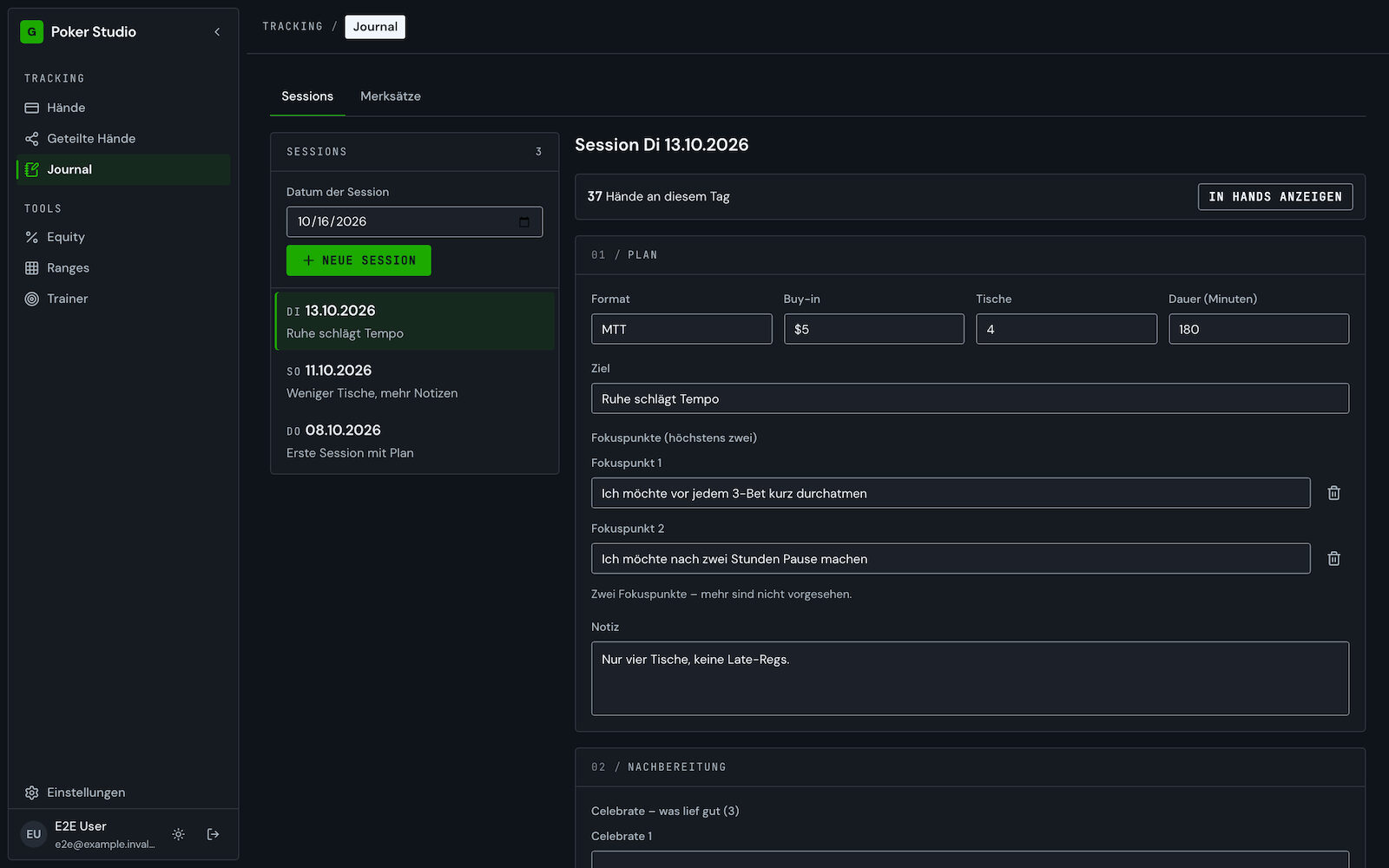Image resolution: width=1389 pixels, height=868 pixels.
Task: Select session So 11.10.2026
Action: click(x=415, y=381)
